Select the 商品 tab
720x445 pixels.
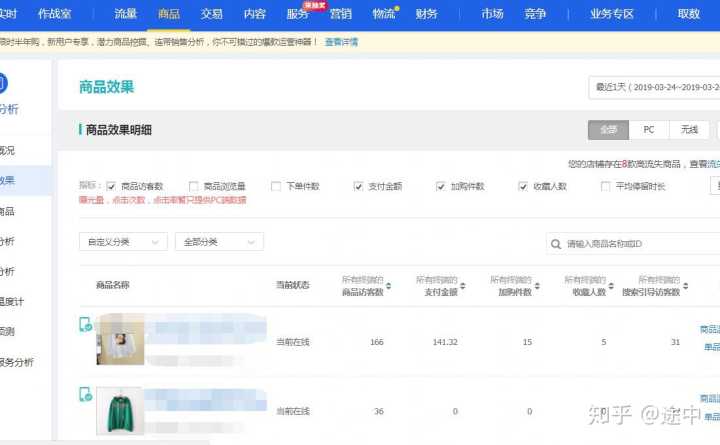pyautogui.click(x=169, y=14)
